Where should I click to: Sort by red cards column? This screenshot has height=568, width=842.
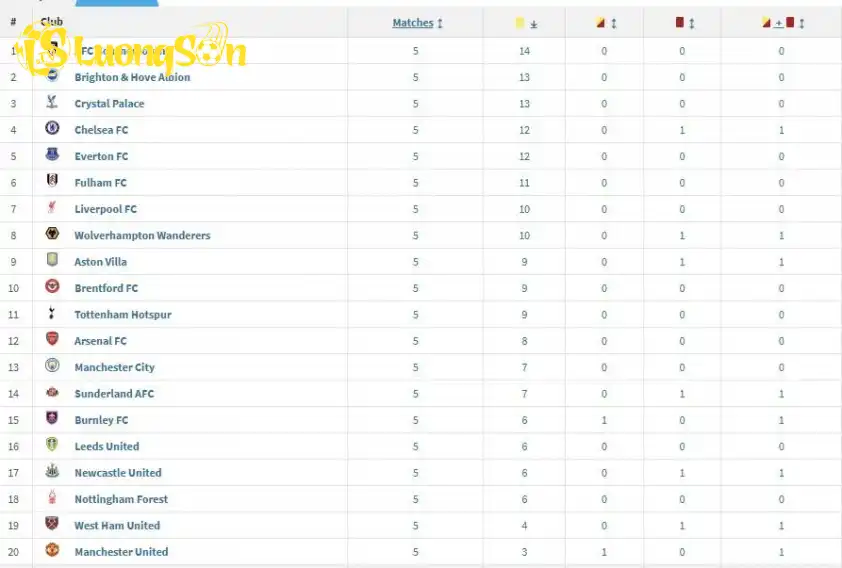point(684,23)
